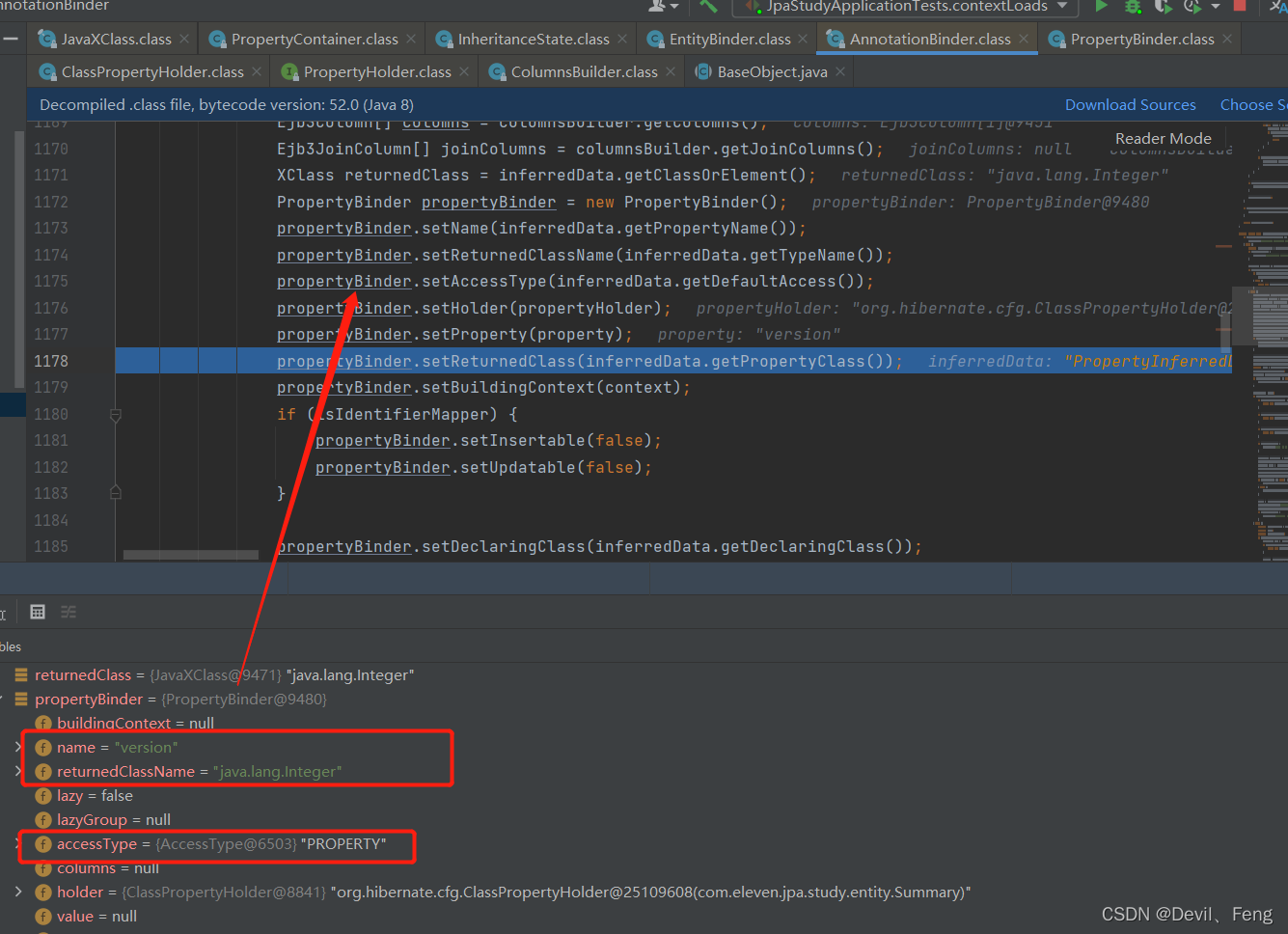Select the buildingContext = null field

tap(135, 724)
